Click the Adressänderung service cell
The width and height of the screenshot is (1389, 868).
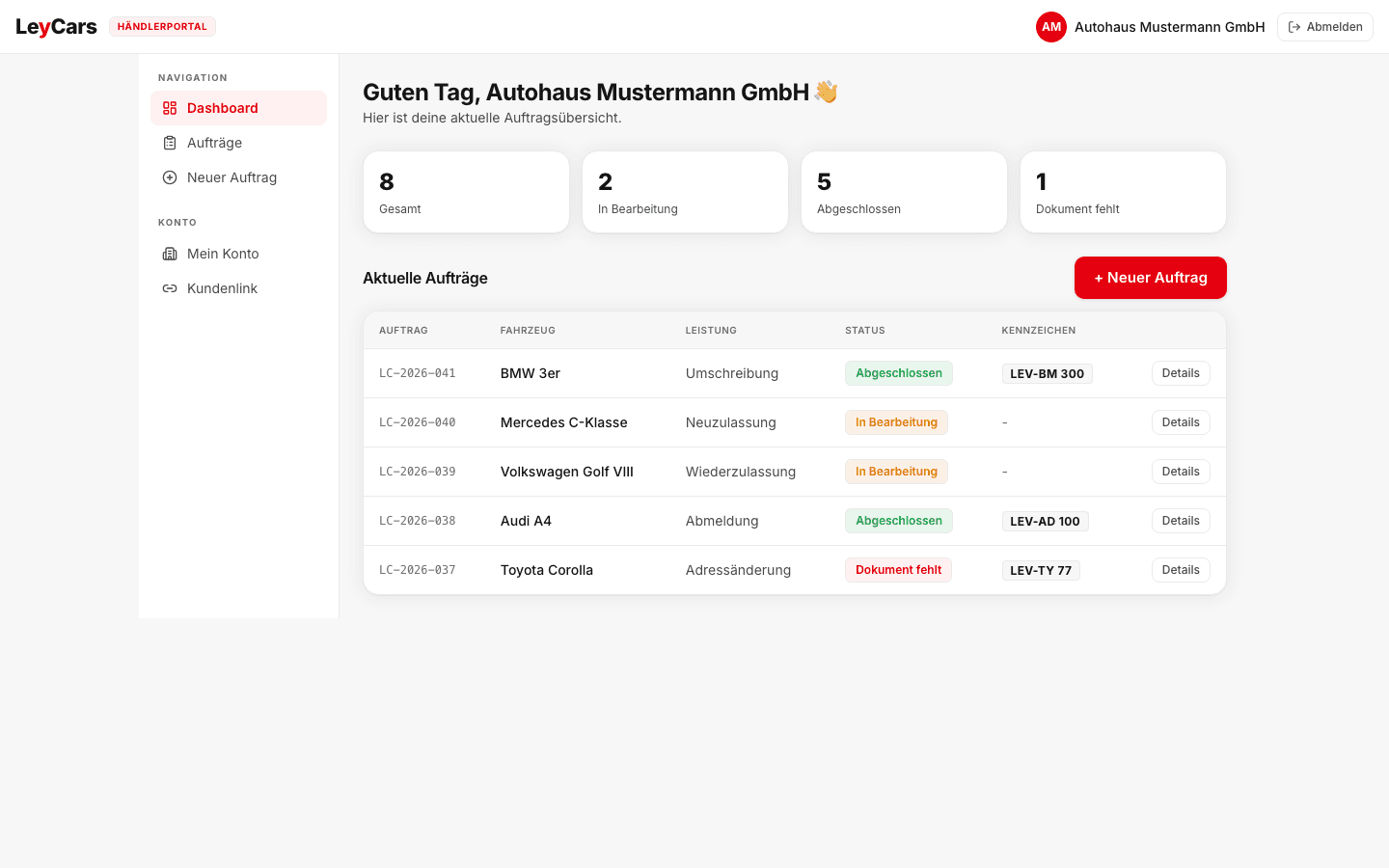tap(738, 570)
